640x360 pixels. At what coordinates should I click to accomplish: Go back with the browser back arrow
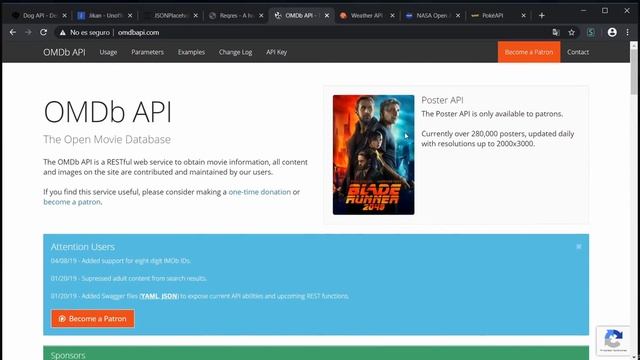(13, 32)
